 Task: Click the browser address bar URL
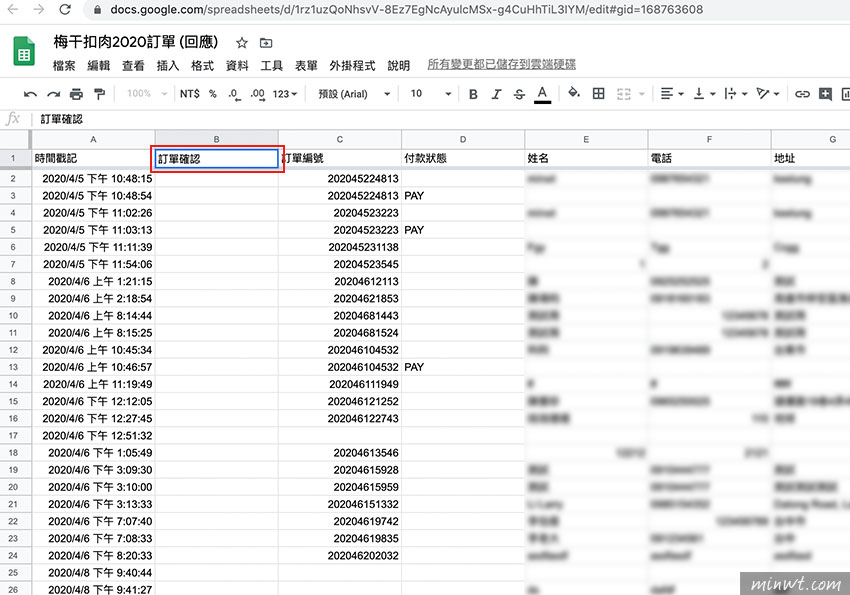coord(407,10)
